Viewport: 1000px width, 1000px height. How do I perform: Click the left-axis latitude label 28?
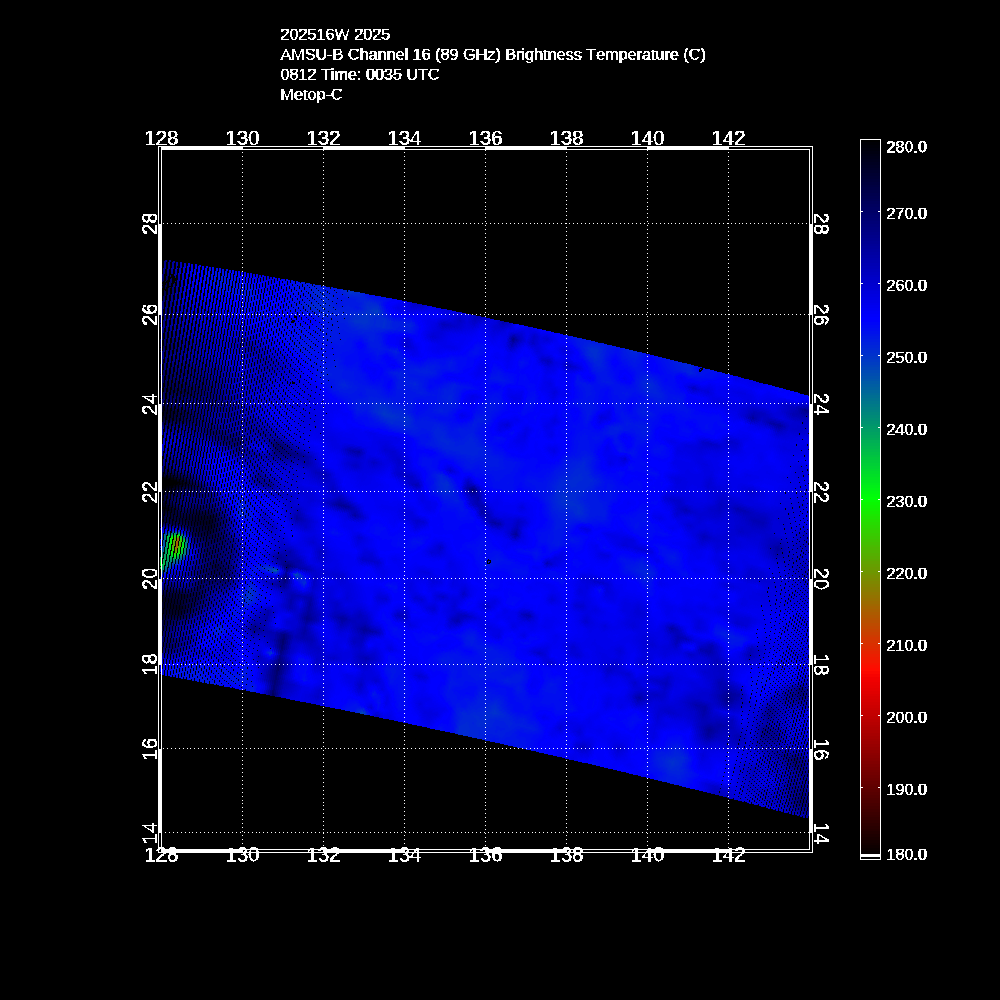(149, 224)
